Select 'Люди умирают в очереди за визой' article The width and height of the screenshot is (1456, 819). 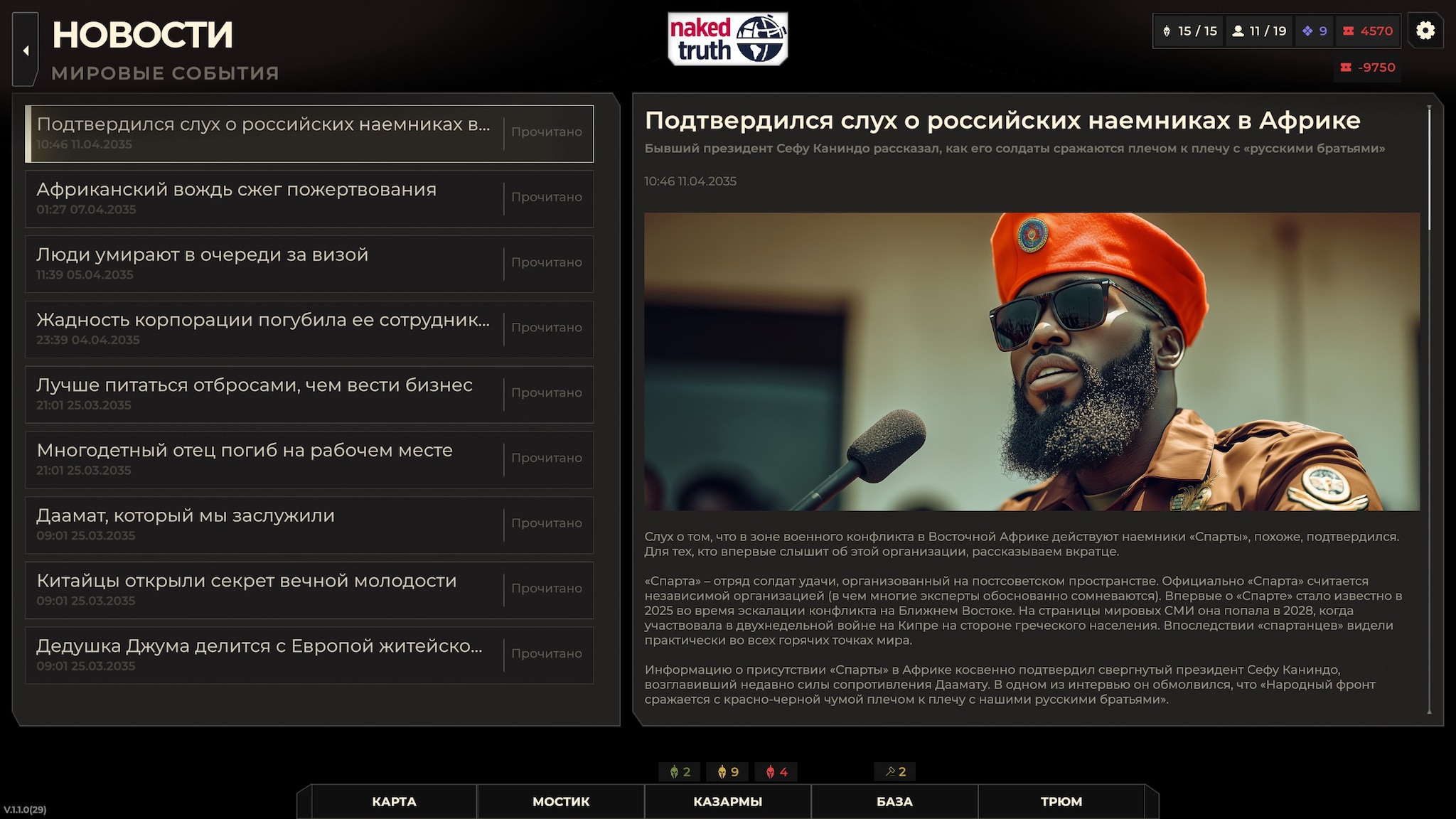[x=263, y=264]
